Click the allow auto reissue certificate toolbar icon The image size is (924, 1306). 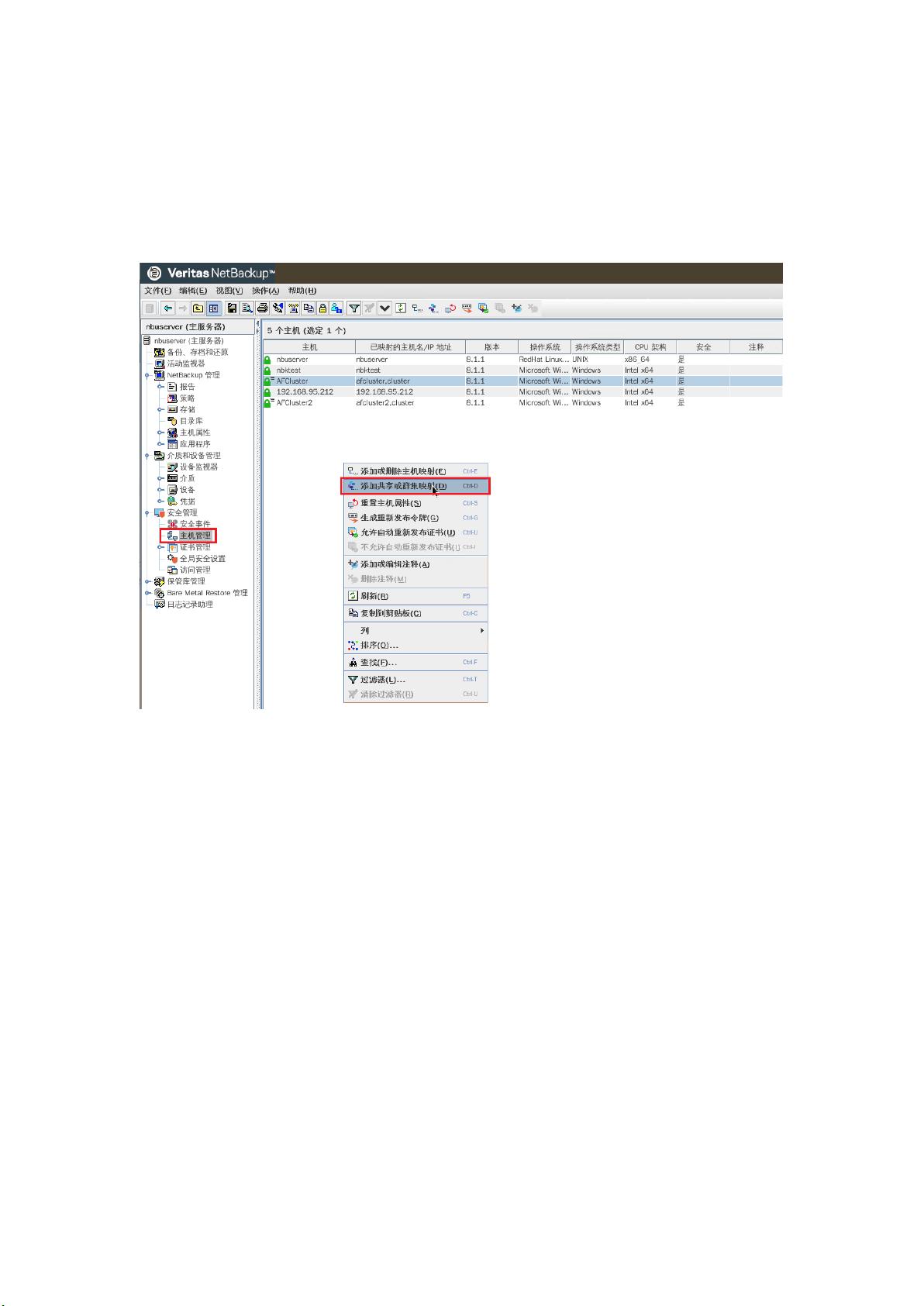(483, 308)
